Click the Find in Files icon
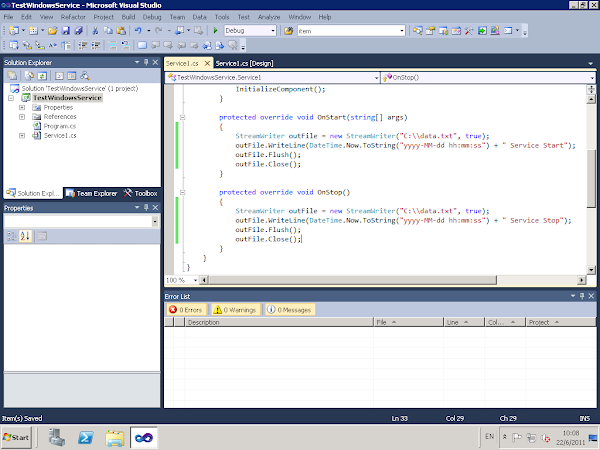Viewport: 600px width, 450px height. pyautogui.click(x=289, y=31)
